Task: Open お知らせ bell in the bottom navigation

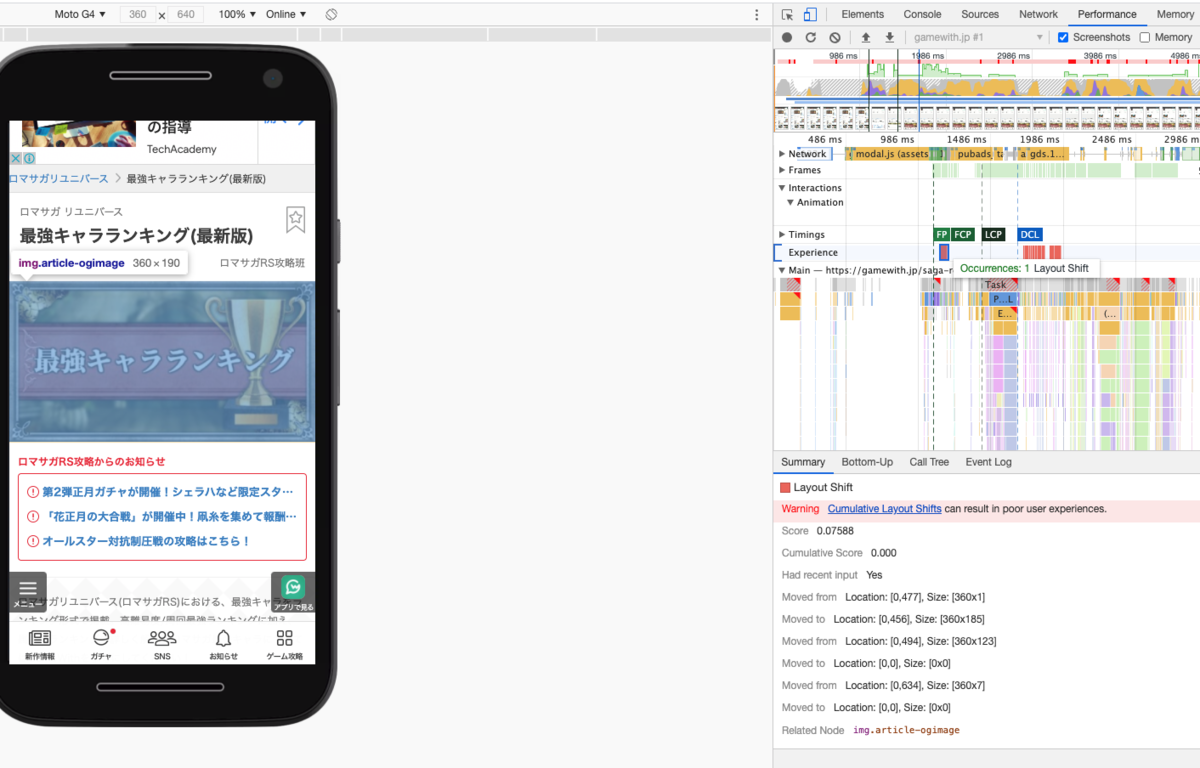Action: click(223, 645)
